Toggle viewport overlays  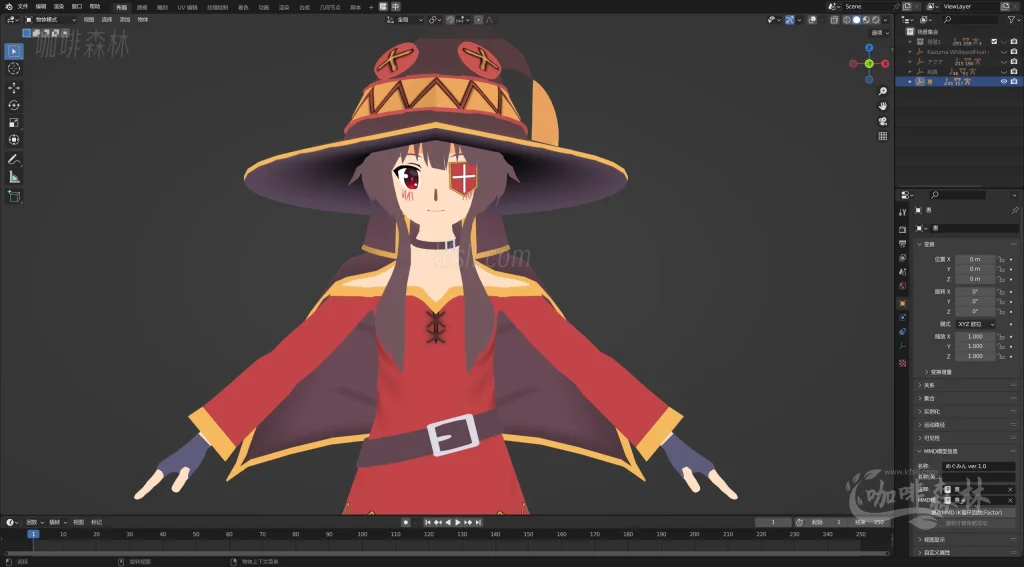[812, 20]
